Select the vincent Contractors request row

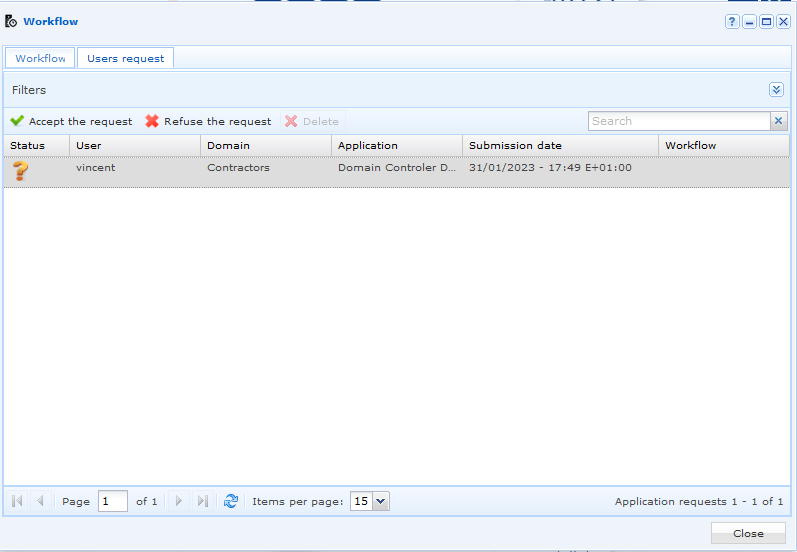pyautogui.click(x=396, y=172)
